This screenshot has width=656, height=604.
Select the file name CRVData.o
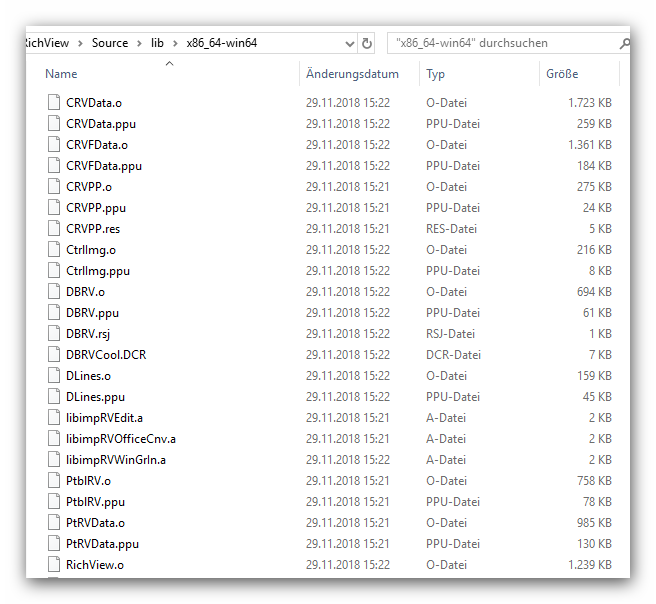point(94,103)
